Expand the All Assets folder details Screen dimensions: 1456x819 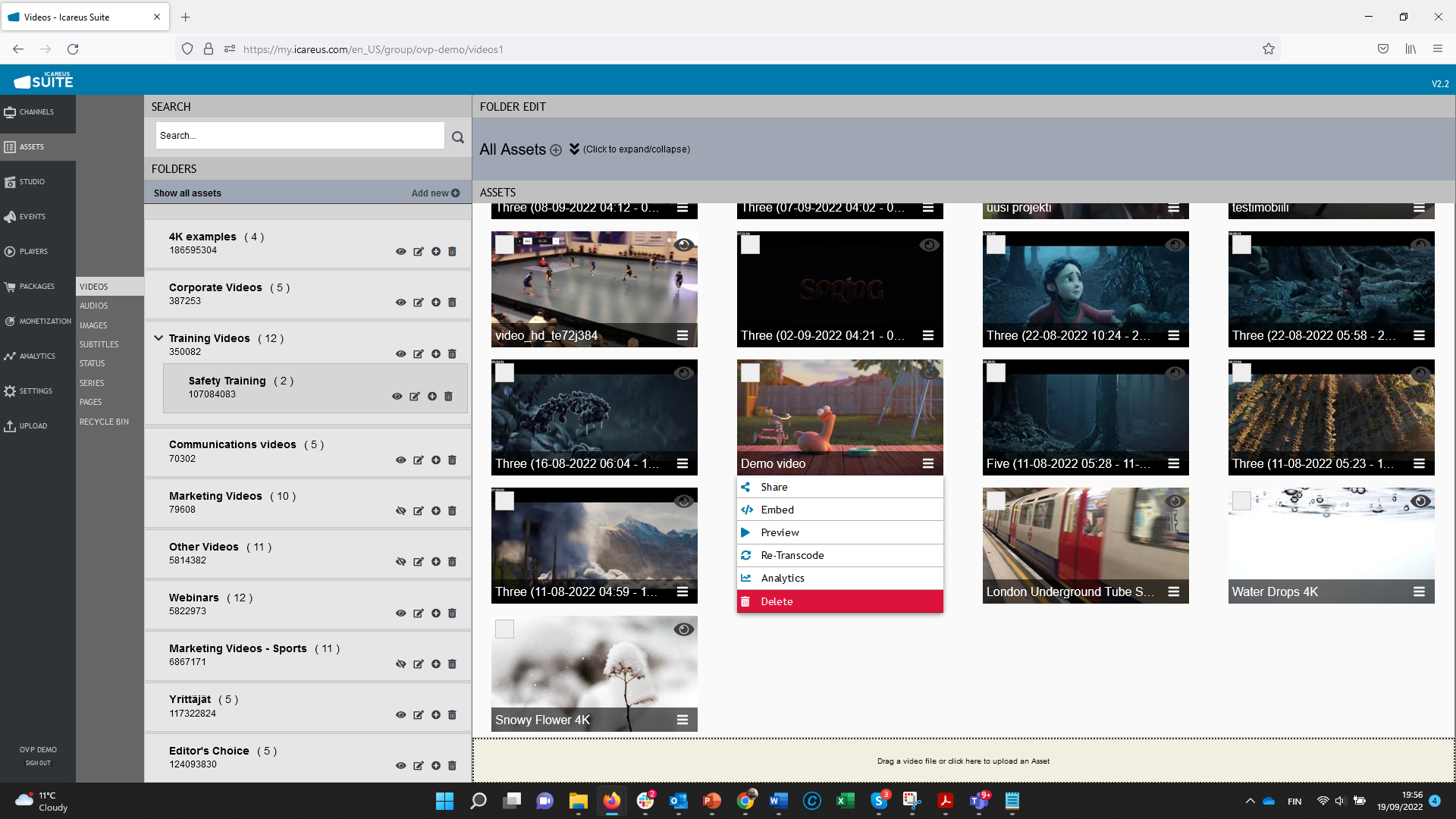tap(574, 149)
